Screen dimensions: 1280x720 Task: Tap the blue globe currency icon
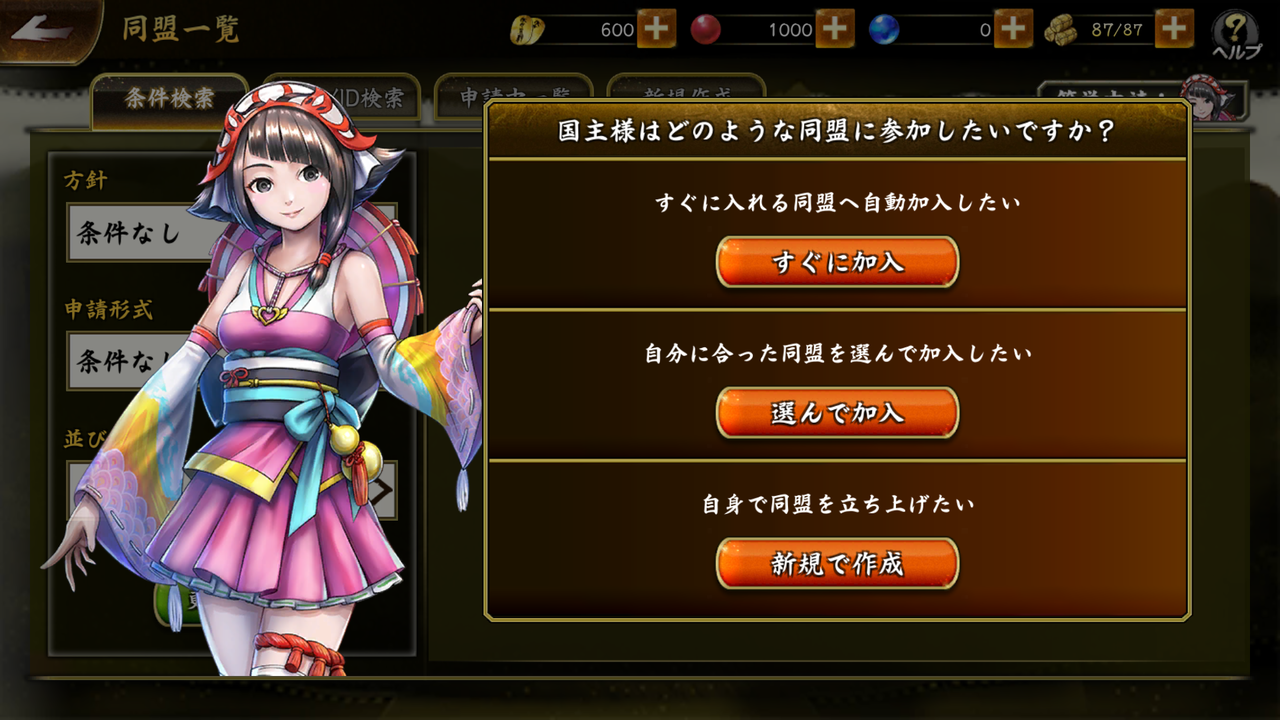point(883,30)
